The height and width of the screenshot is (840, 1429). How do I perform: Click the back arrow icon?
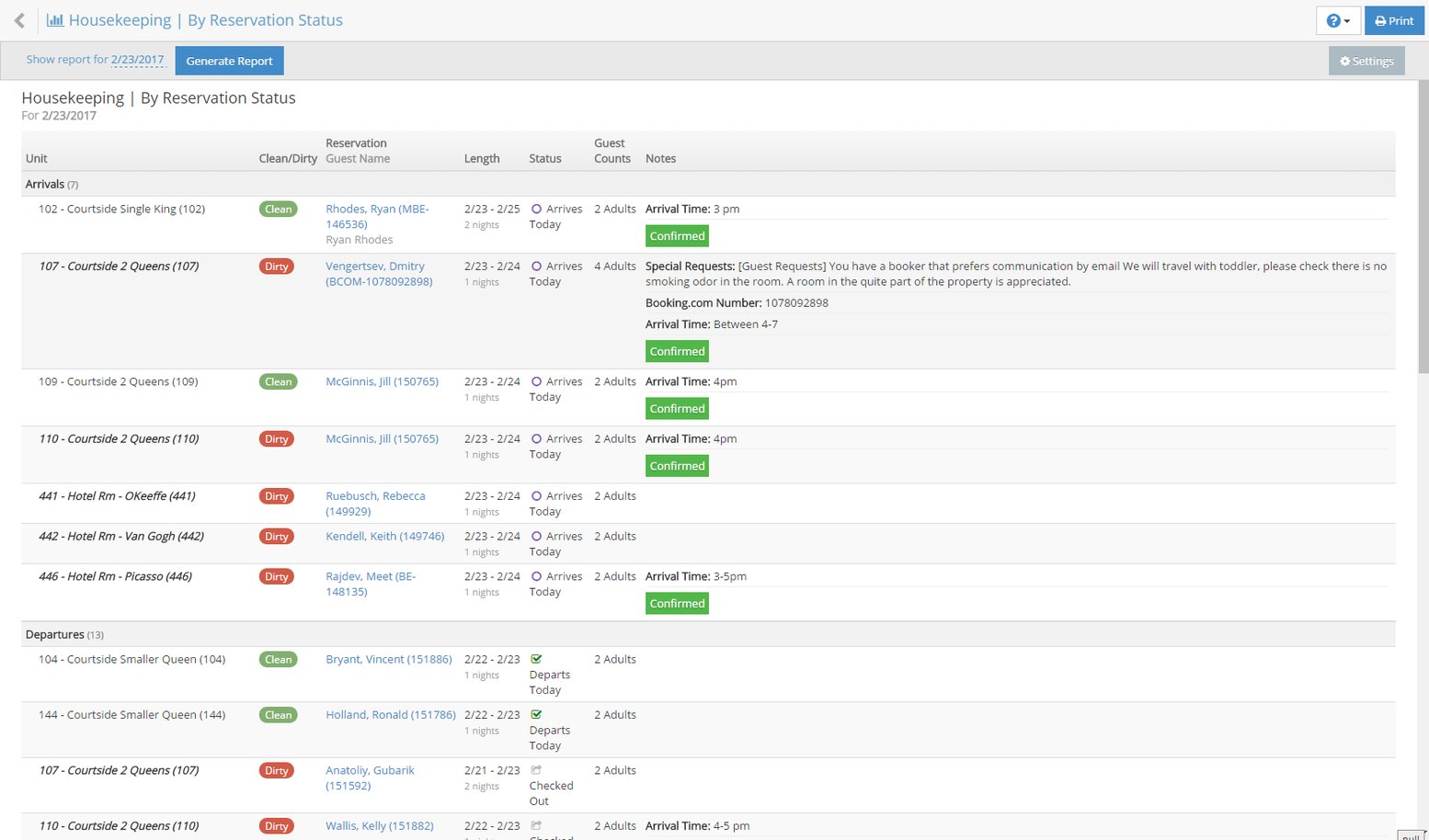coord(19,20)
